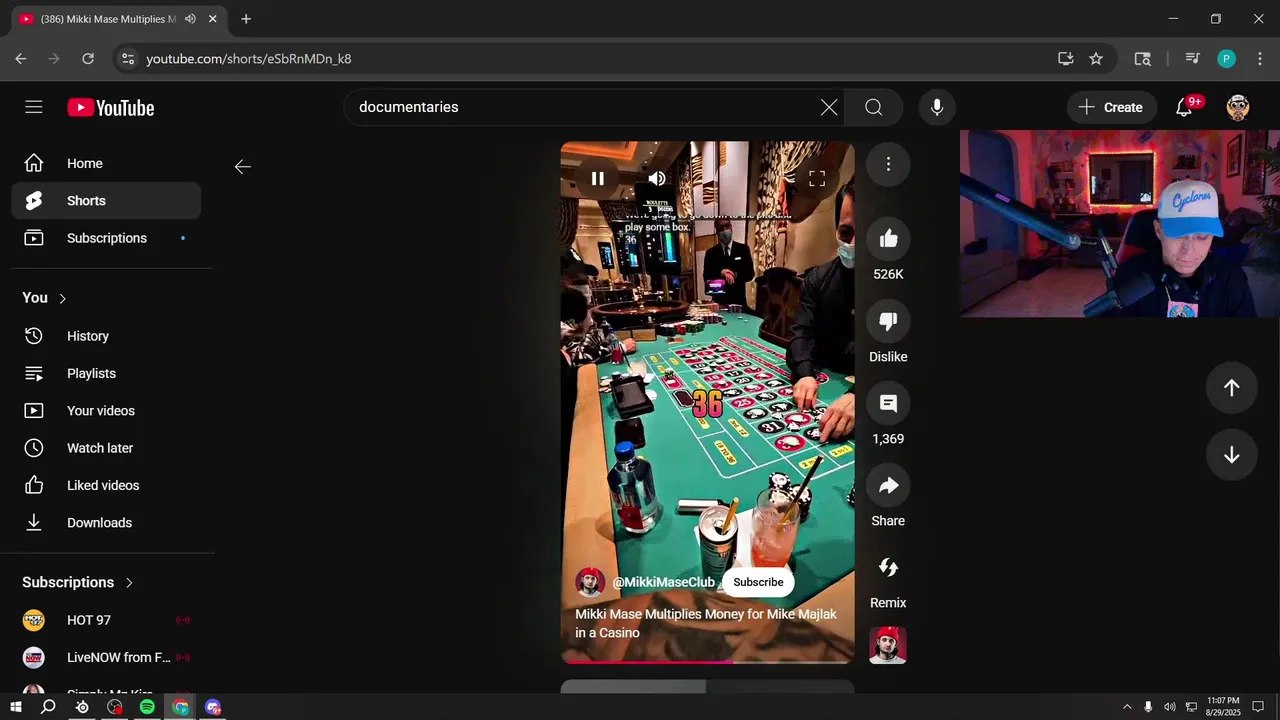Click the Short's red progress bar
Screen dimensions: 1280x720
point(708,661)
